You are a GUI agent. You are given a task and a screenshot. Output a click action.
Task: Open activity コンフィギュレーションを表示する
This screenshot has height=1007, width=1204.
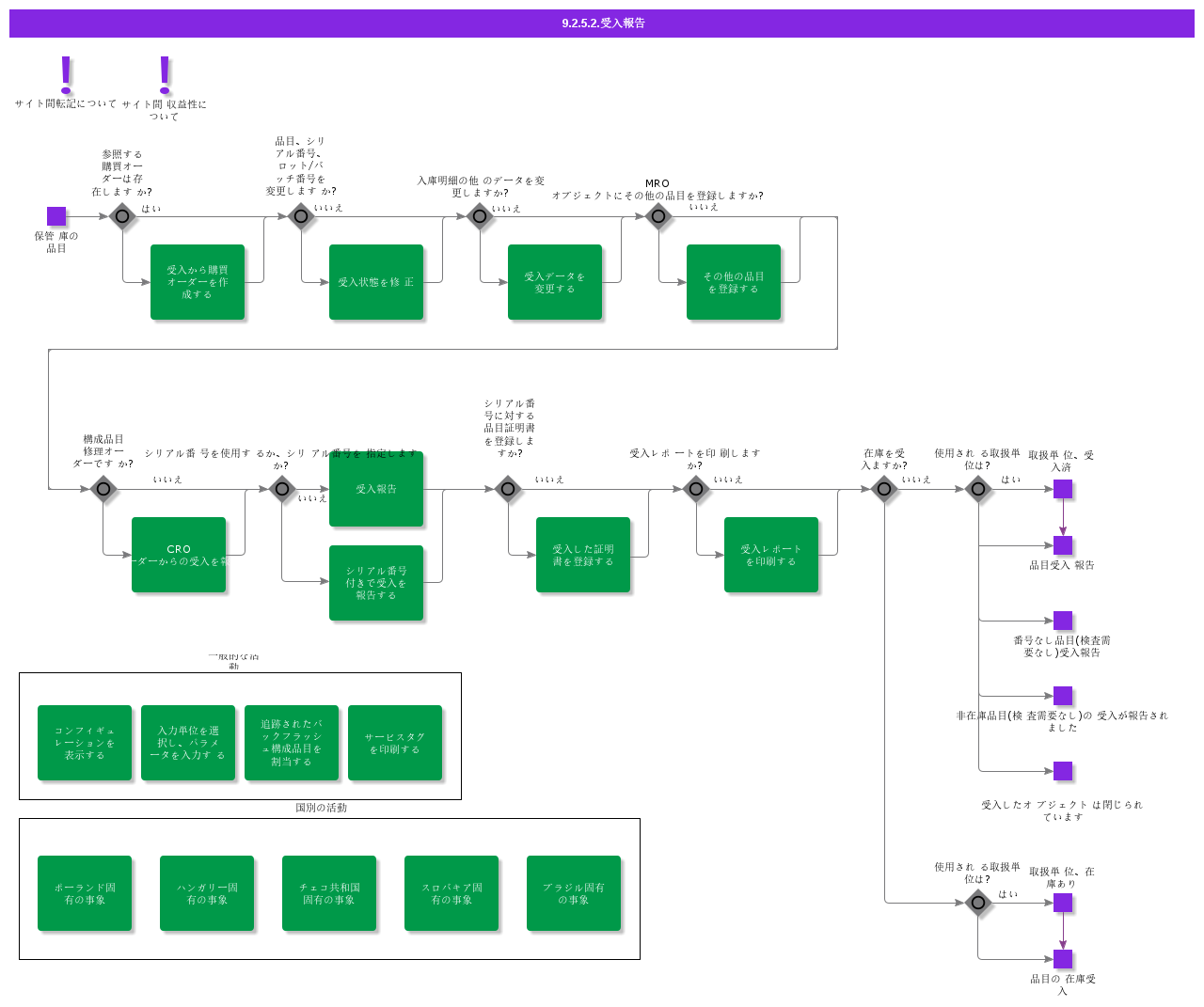point(85,743)
